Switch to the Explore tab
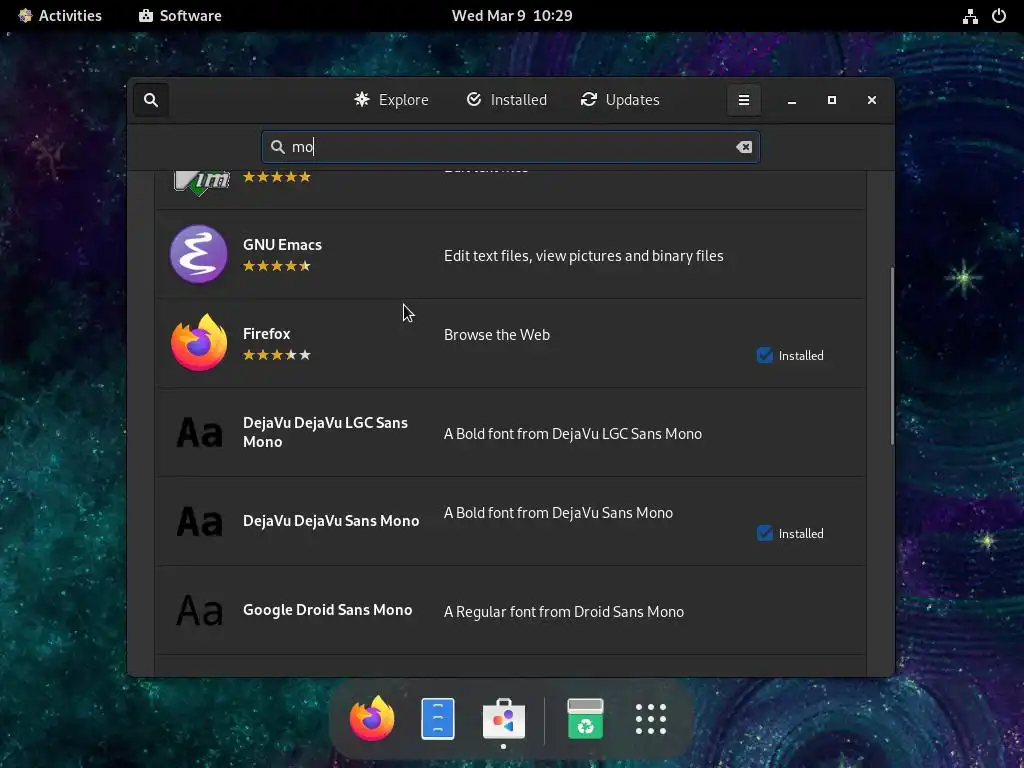 pos(391,100)
